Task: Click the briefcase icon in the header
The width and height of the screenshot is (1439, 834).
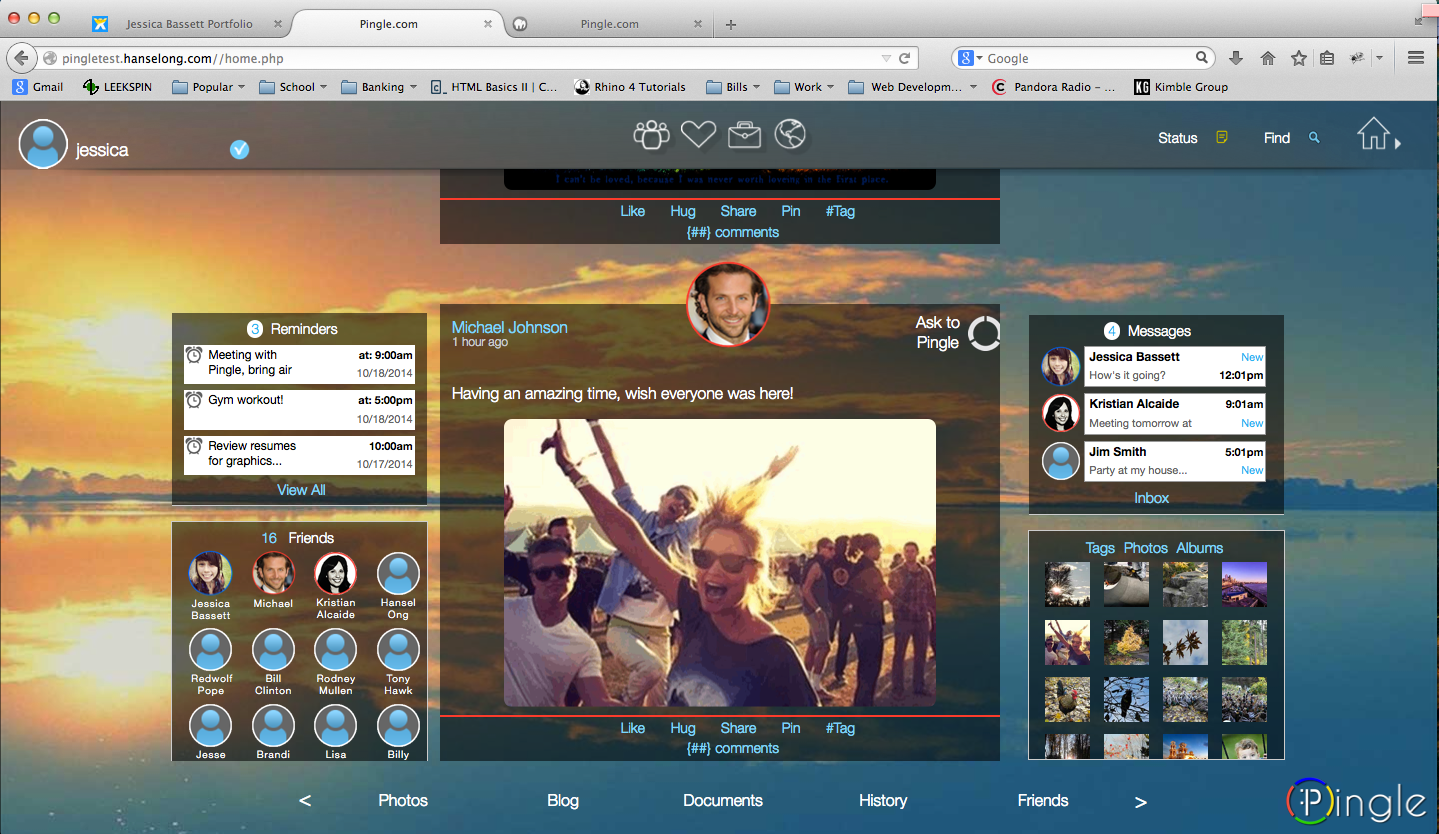Action: [744, 133]
